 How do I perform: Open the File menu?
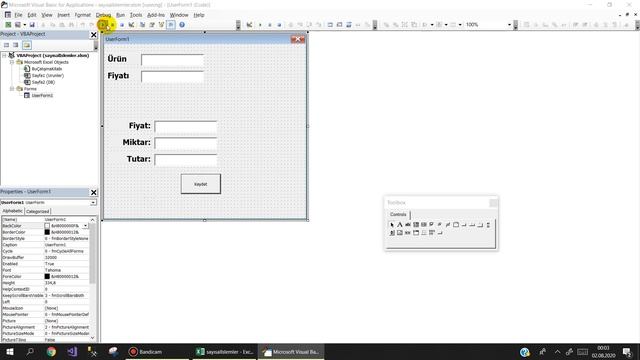coord(18,15)
